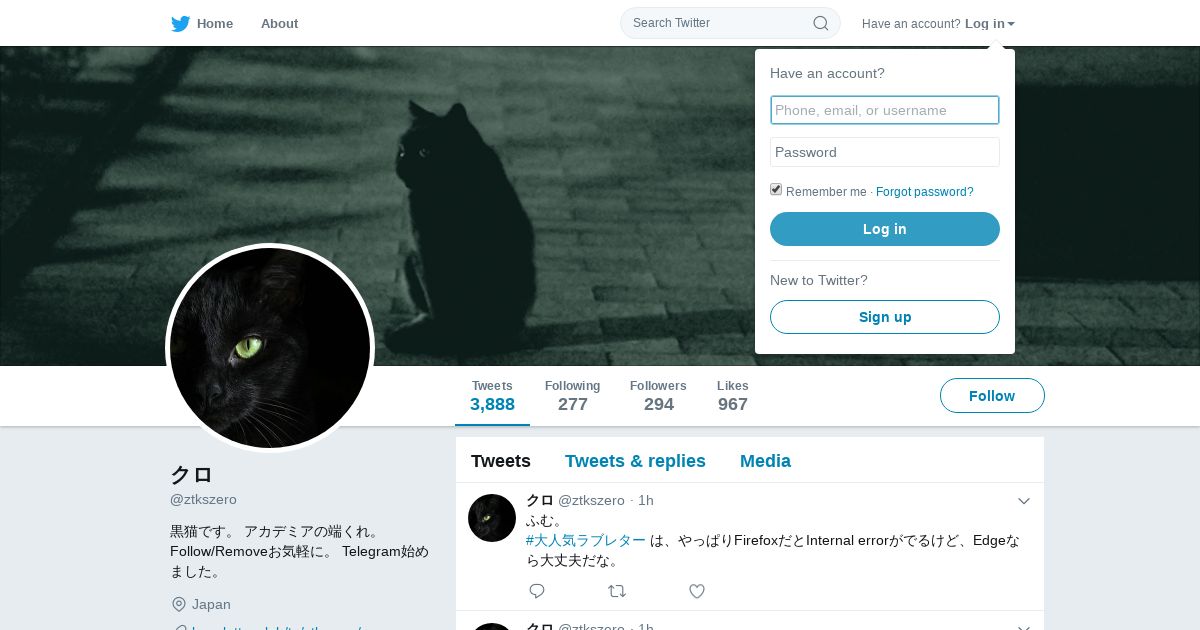
Task: Switch to the Media tab
Action: click(765, 461)
